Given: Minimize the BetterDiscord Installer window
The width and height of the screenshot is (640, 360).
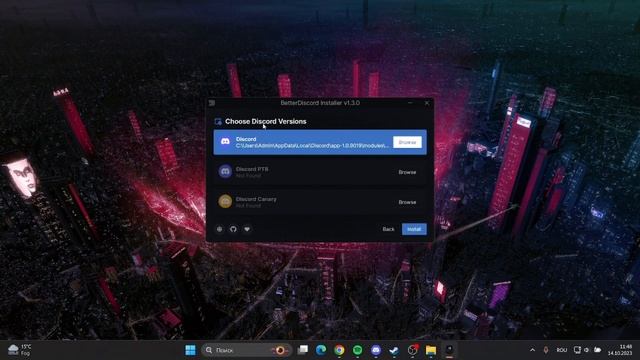Looking at the screenshot, I should point(410,103).
